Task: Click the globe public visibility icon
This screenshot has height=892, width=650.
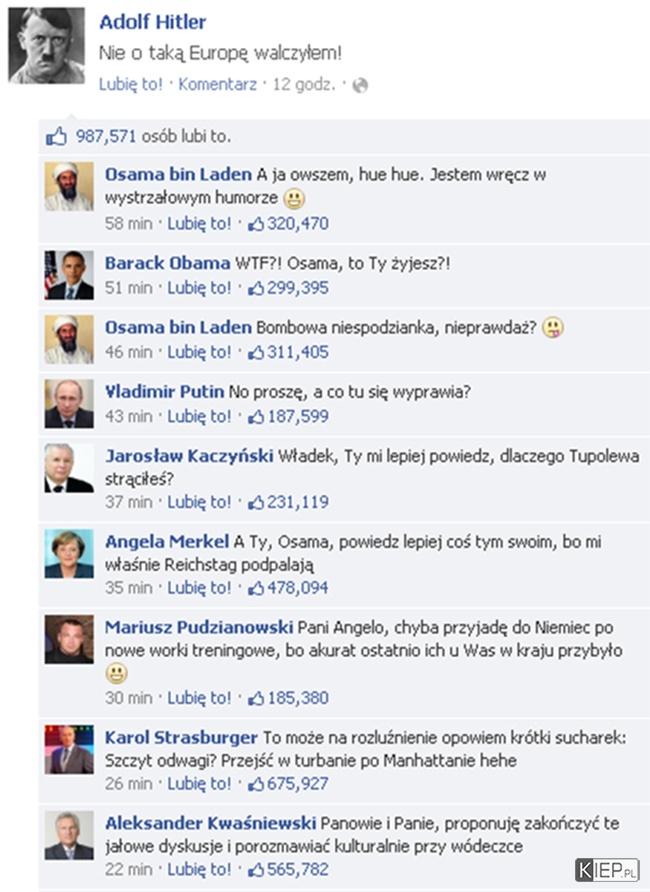Action: [x=360, y=85]
